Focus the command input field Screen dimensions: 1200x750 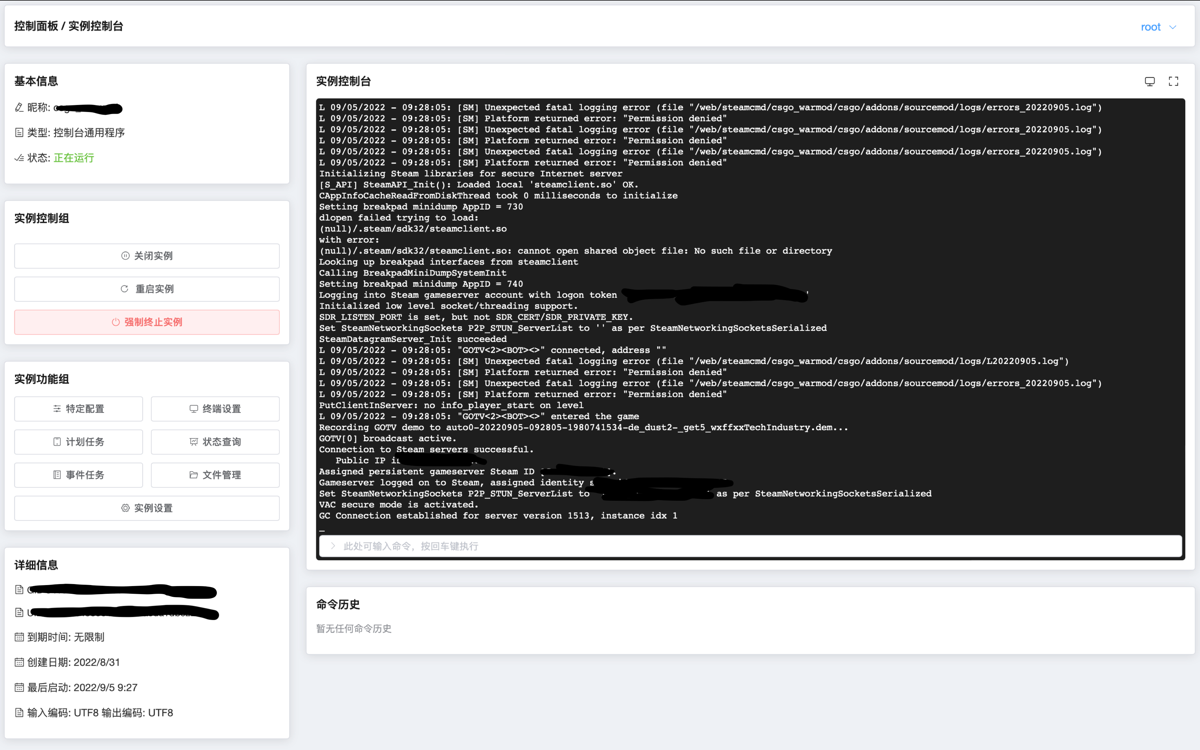pos(750,546)
